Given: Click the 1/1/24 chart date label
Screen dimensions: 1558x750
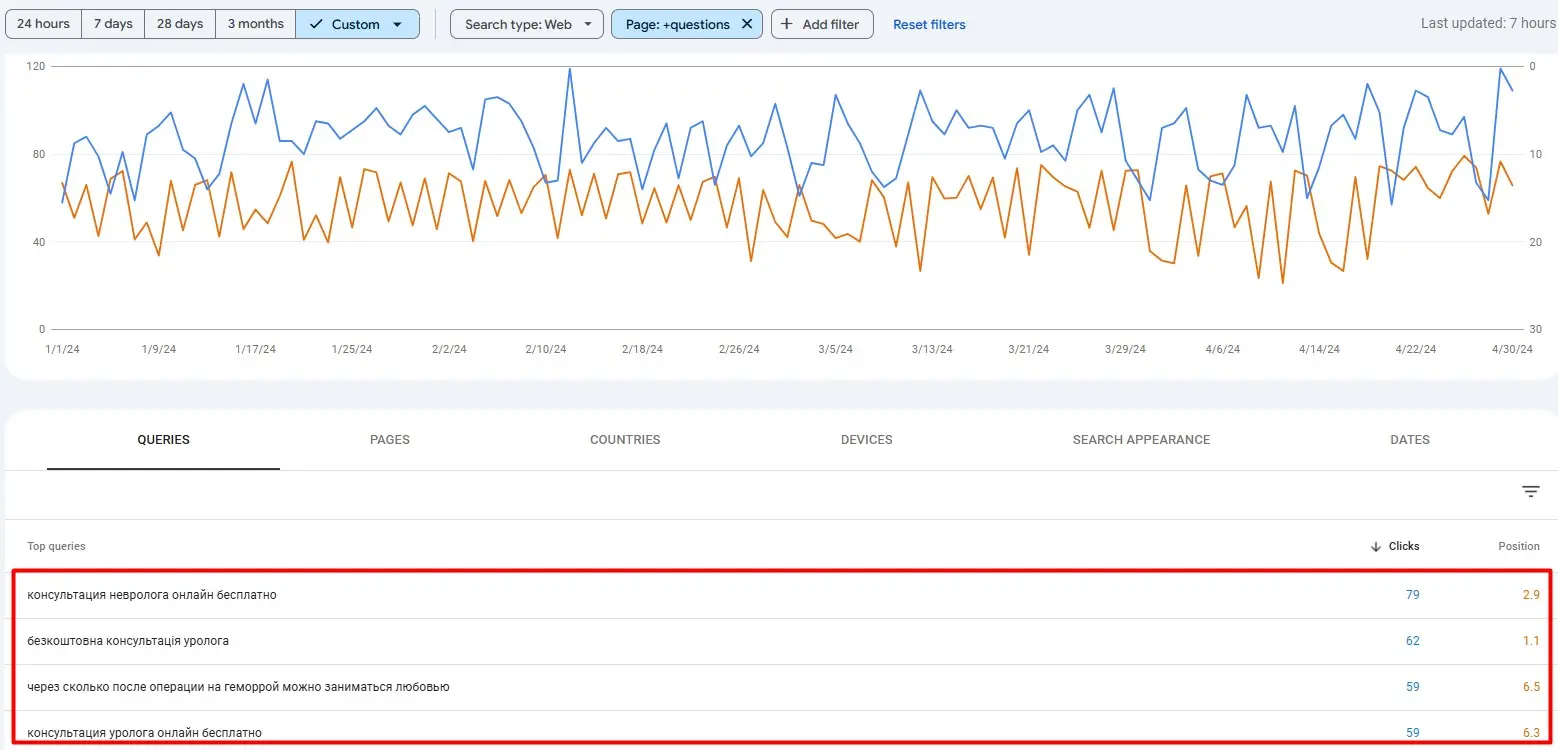Looking at the screenshot, I should (62, 349).
